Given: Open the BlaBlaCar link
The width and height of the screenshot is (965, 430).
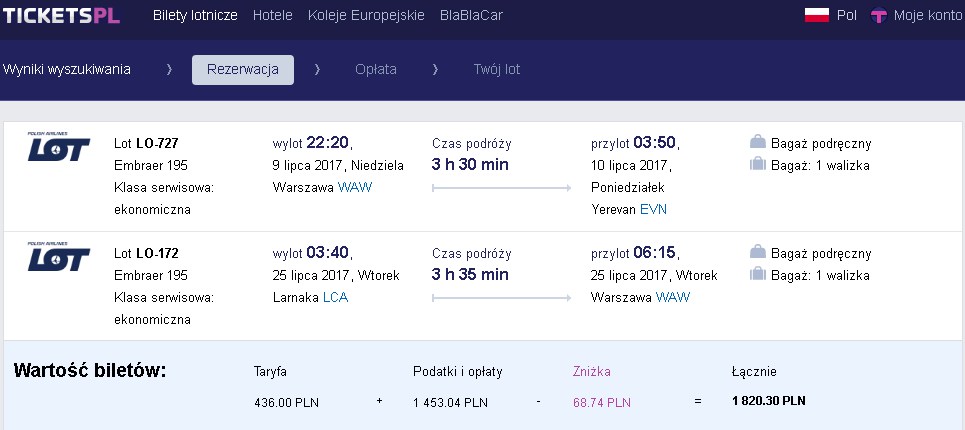Looking at the screenshot, I should coord(471,15).
